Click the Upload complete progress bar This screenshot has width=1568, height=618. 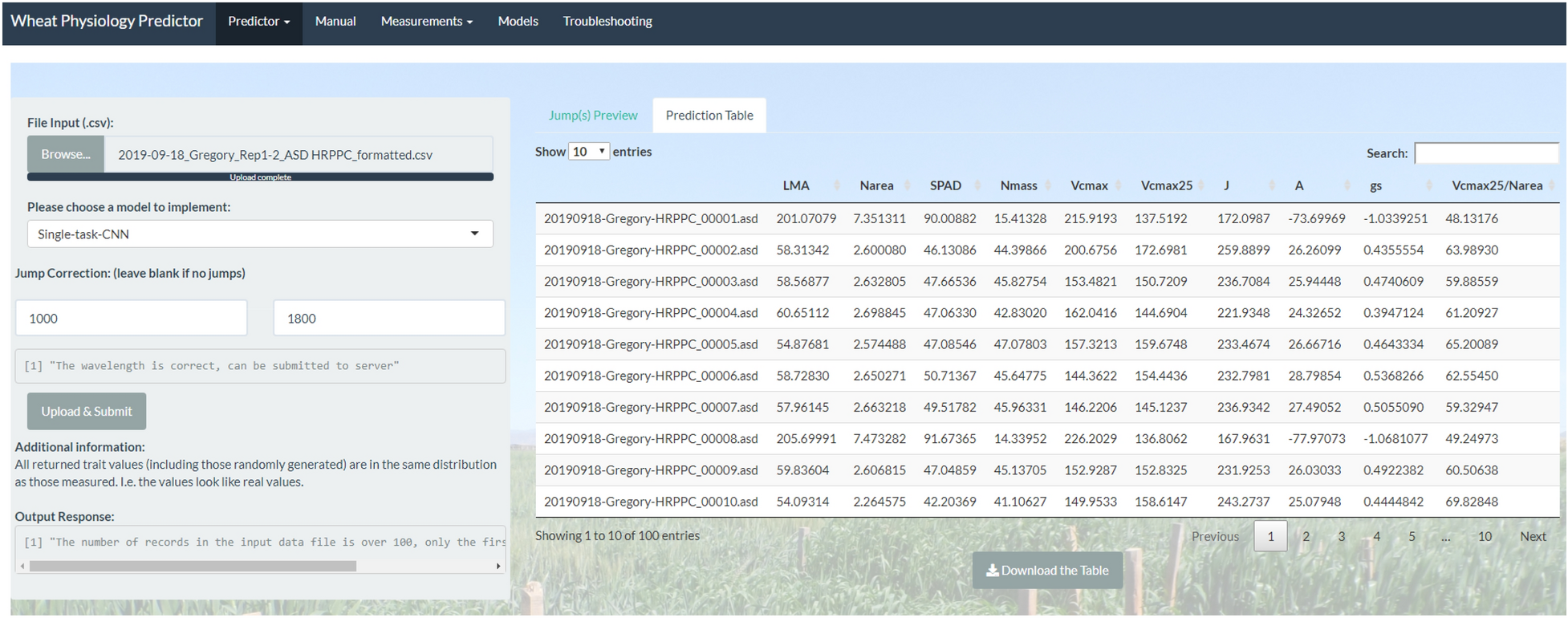(260, 177)
